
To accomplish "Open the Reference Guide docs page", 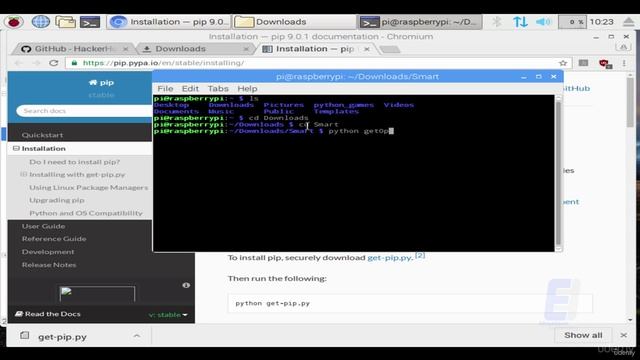I will (x=54, y=239).
